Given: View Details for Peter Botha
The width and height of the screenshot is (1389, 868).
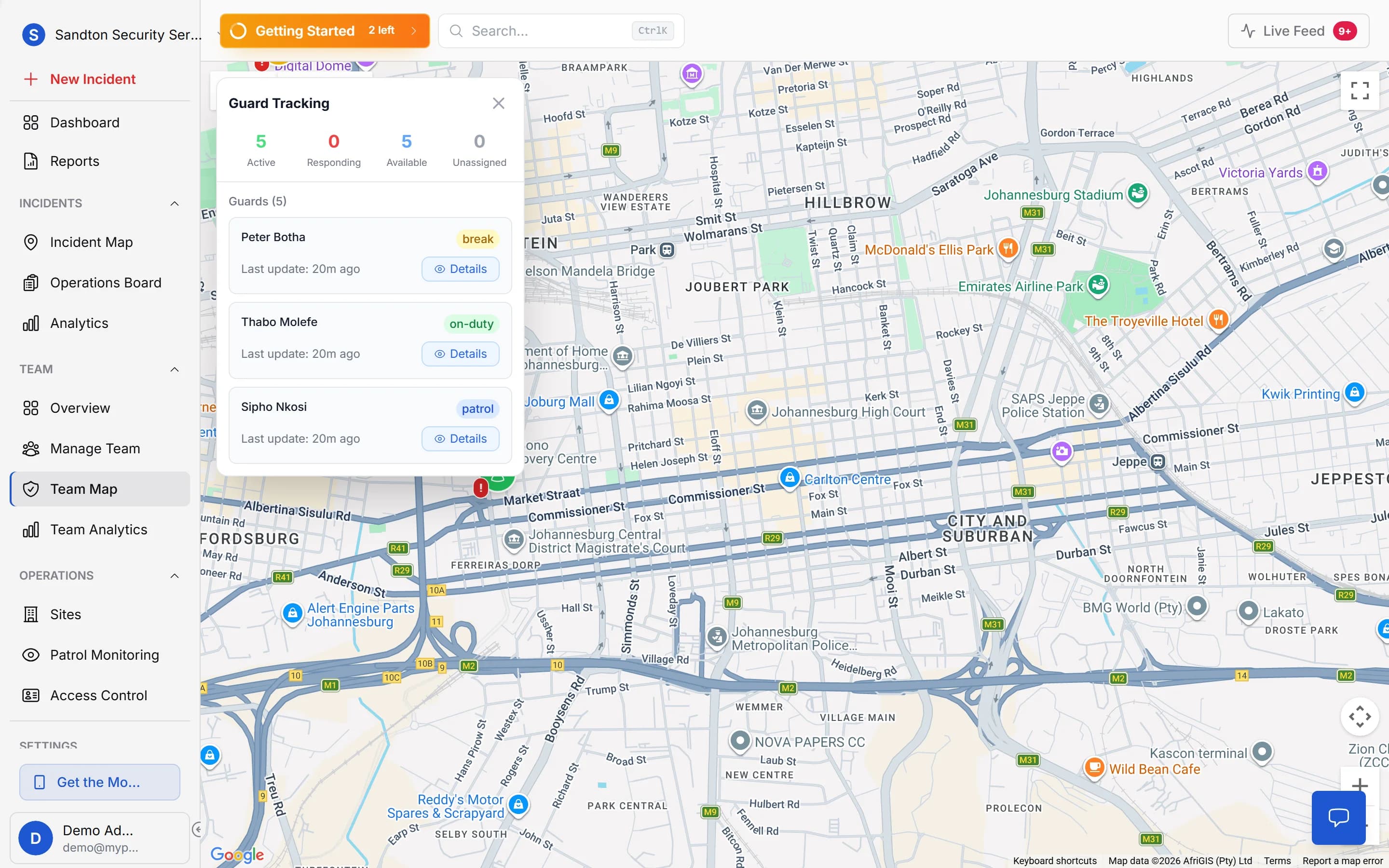Looking at the screenshot, I should (x=460, y=269).
